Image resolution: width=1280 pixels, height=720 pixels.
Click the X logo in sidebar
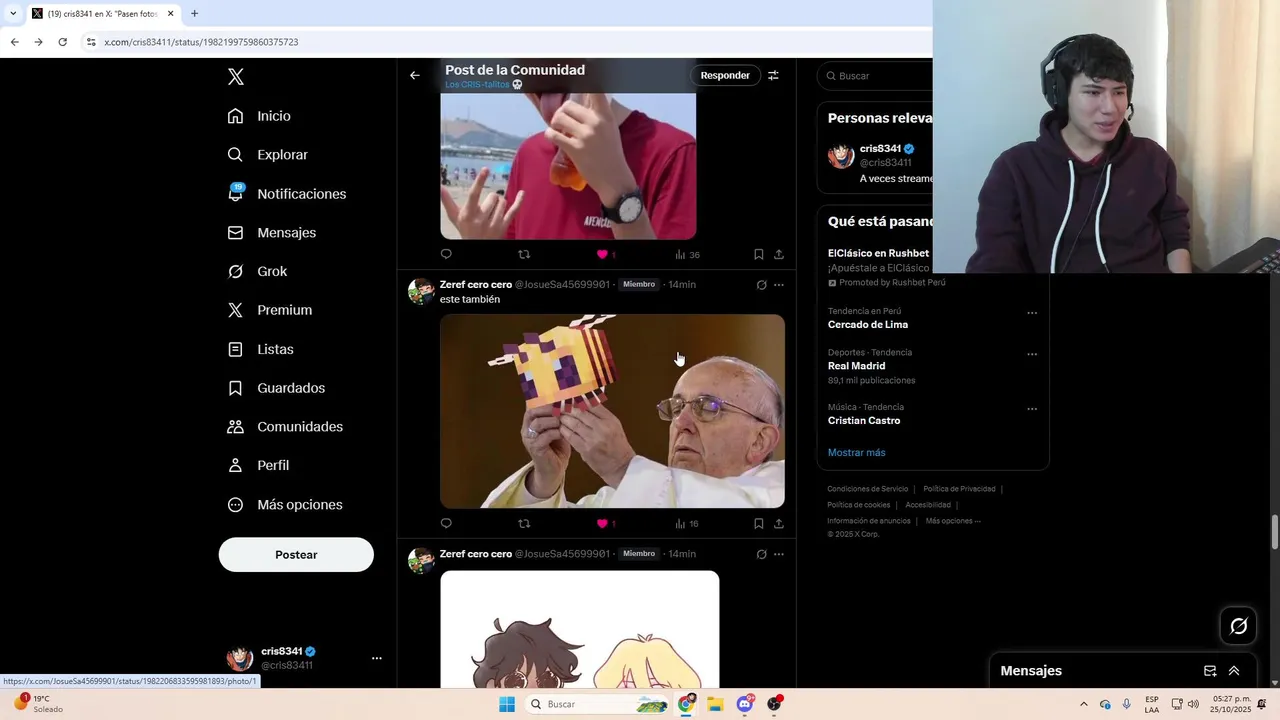[x=235, y=77]
